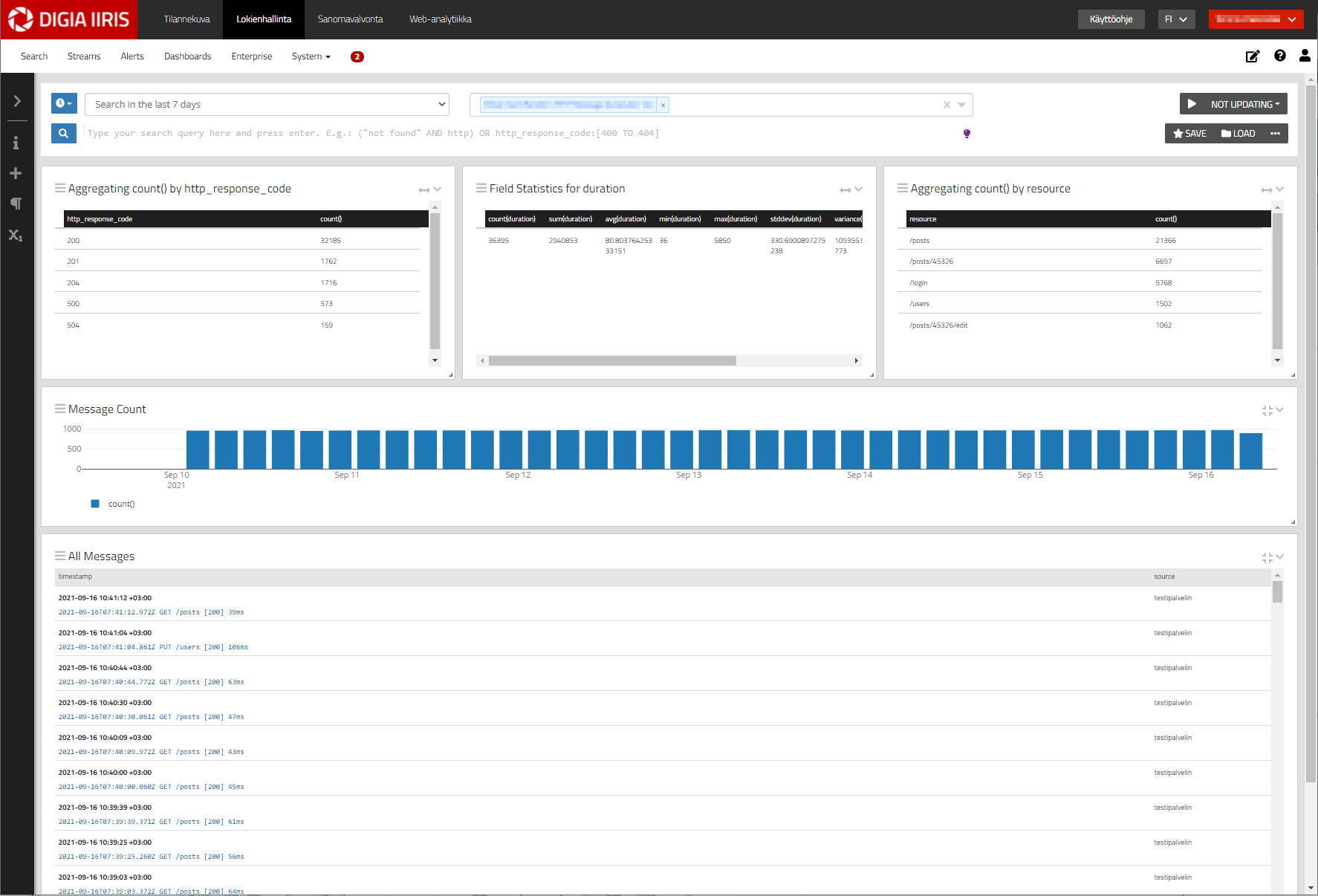
Task: Click the sum(duration) column header
Action: click(x=571, y=219)
